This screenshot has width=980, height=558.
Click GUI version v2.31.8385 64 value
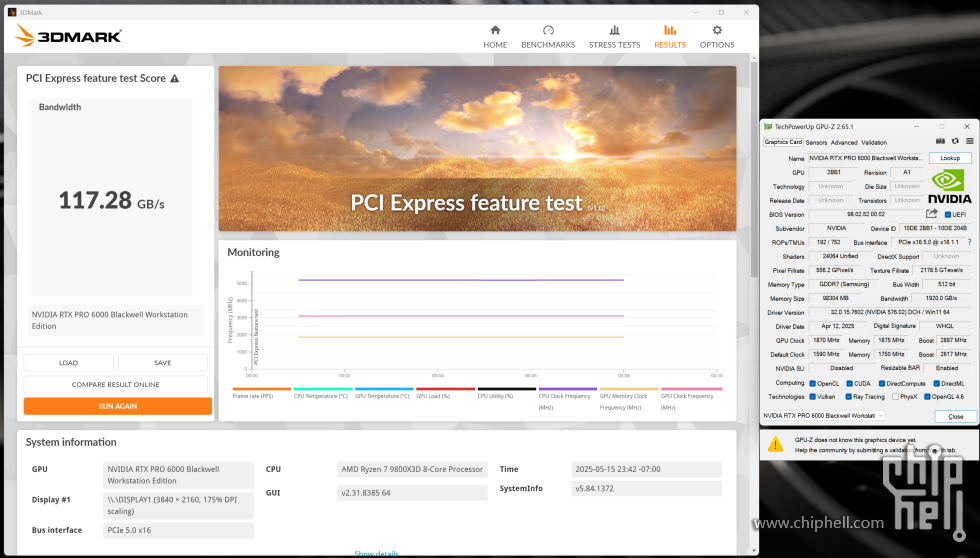(412, 493)
